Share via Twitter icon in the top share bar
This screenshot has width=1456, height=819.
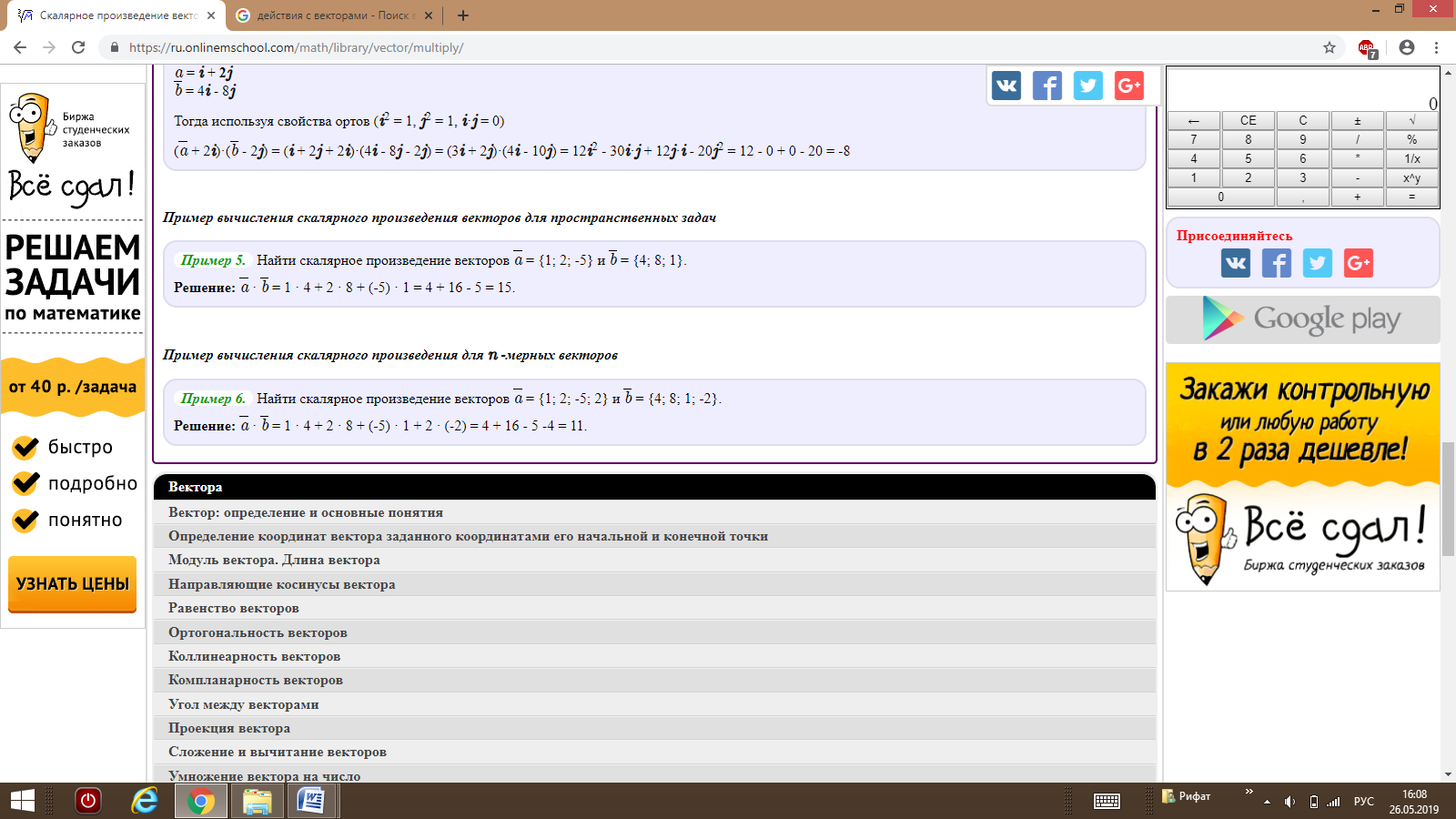tap(1088, 86)
